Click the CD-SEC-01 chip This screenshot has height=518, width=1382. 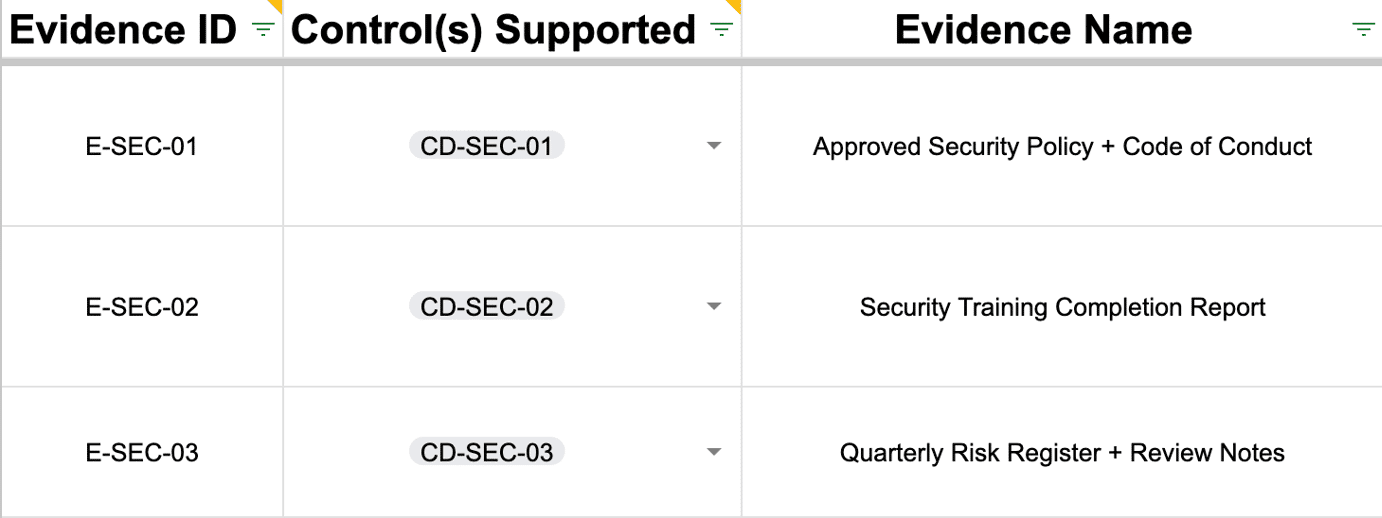click(x=486, y=146)
